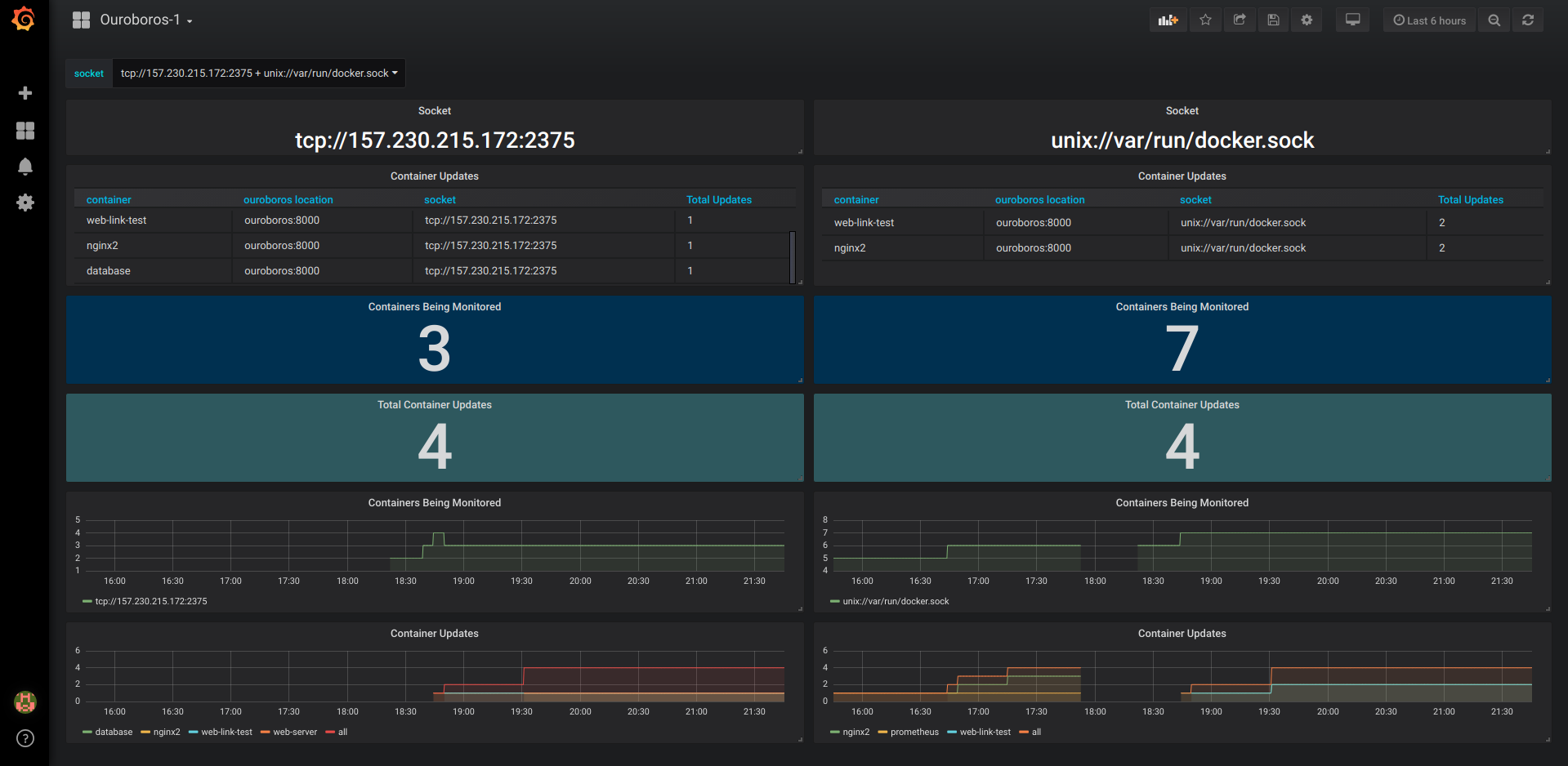Click the Grafana logo home icon
This screenshot has height=766, width=1568.
pos(24,19)
